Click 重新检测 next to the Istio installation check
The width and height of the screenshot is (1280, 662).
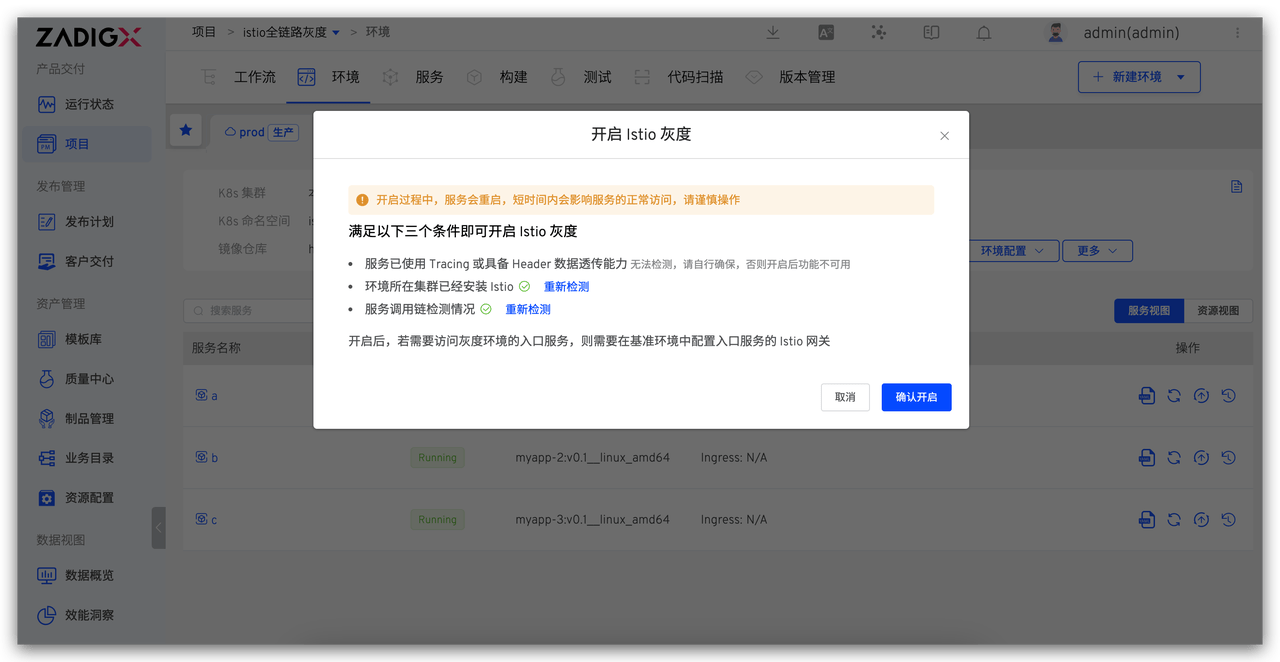[566, 286]
